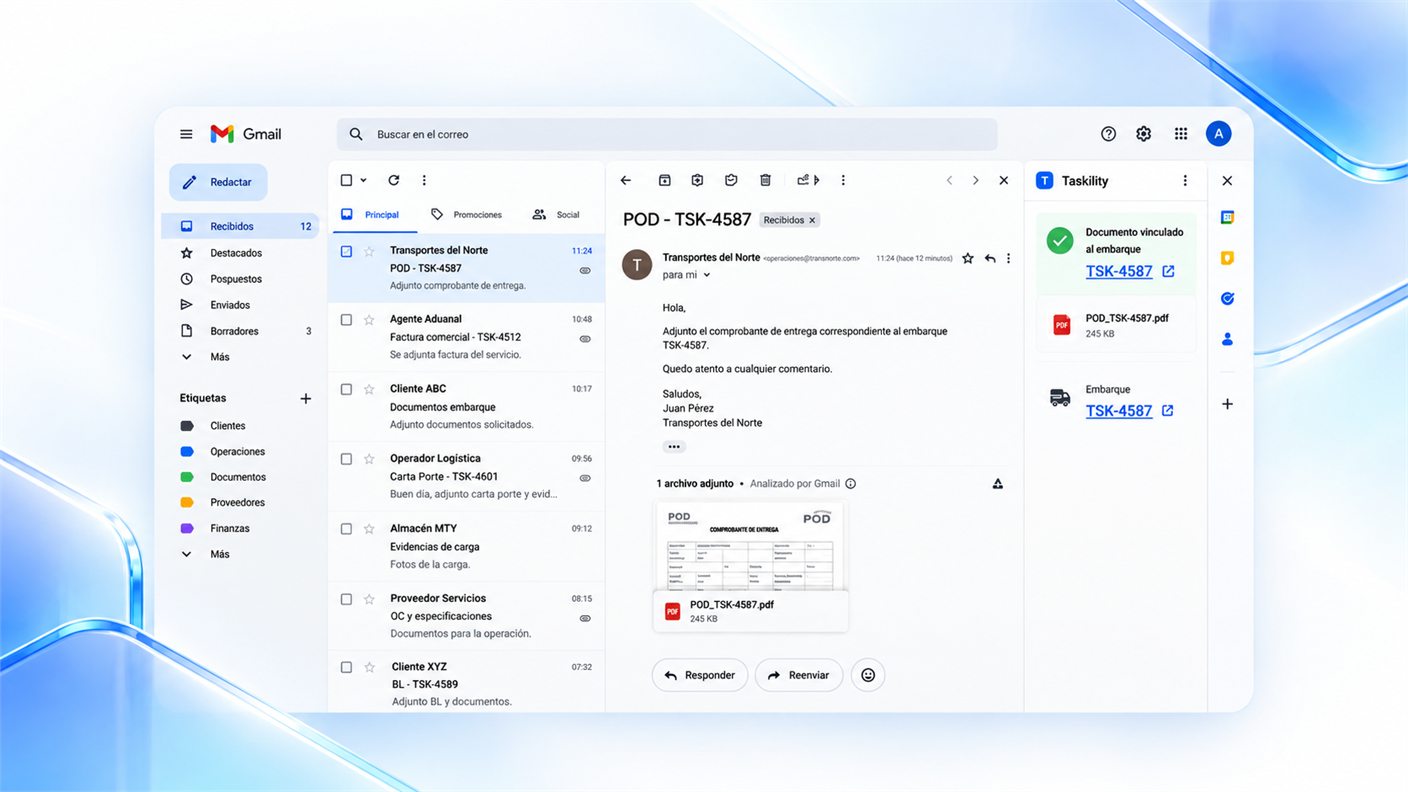Open the Gmail main menu hamburger icon

tap(186, 134)
